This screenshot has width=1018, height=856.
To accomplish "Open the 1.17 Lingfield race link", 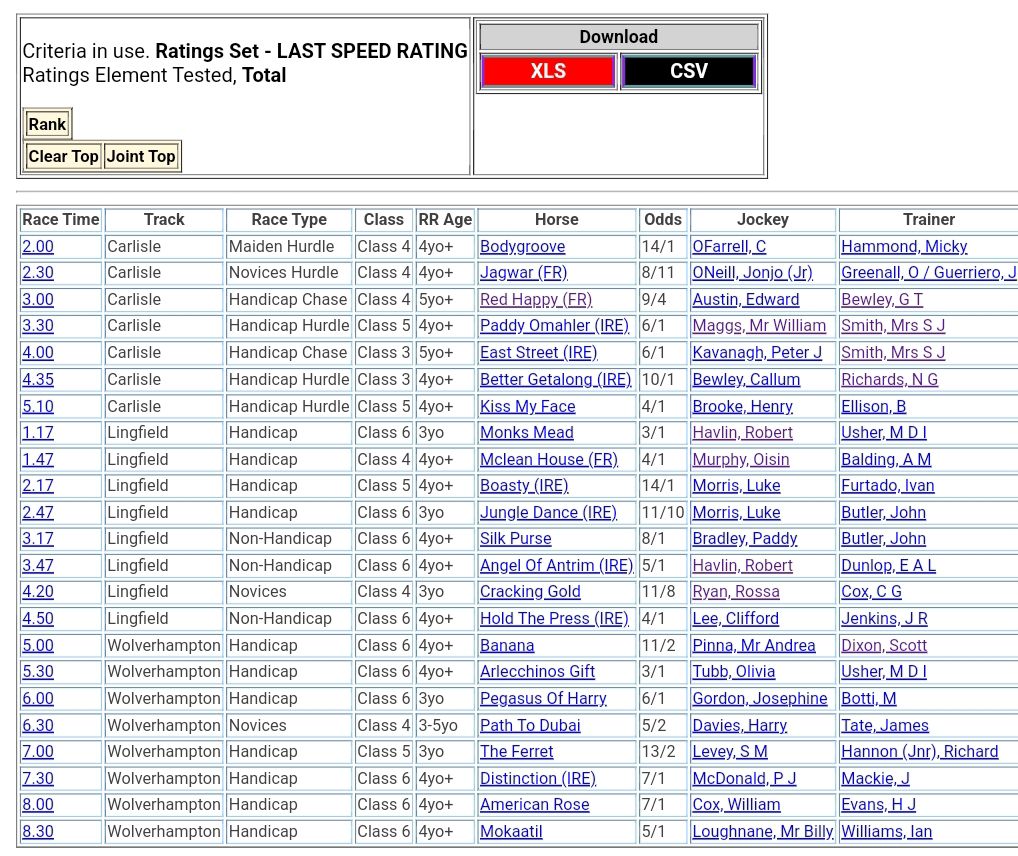I will 38,433.
